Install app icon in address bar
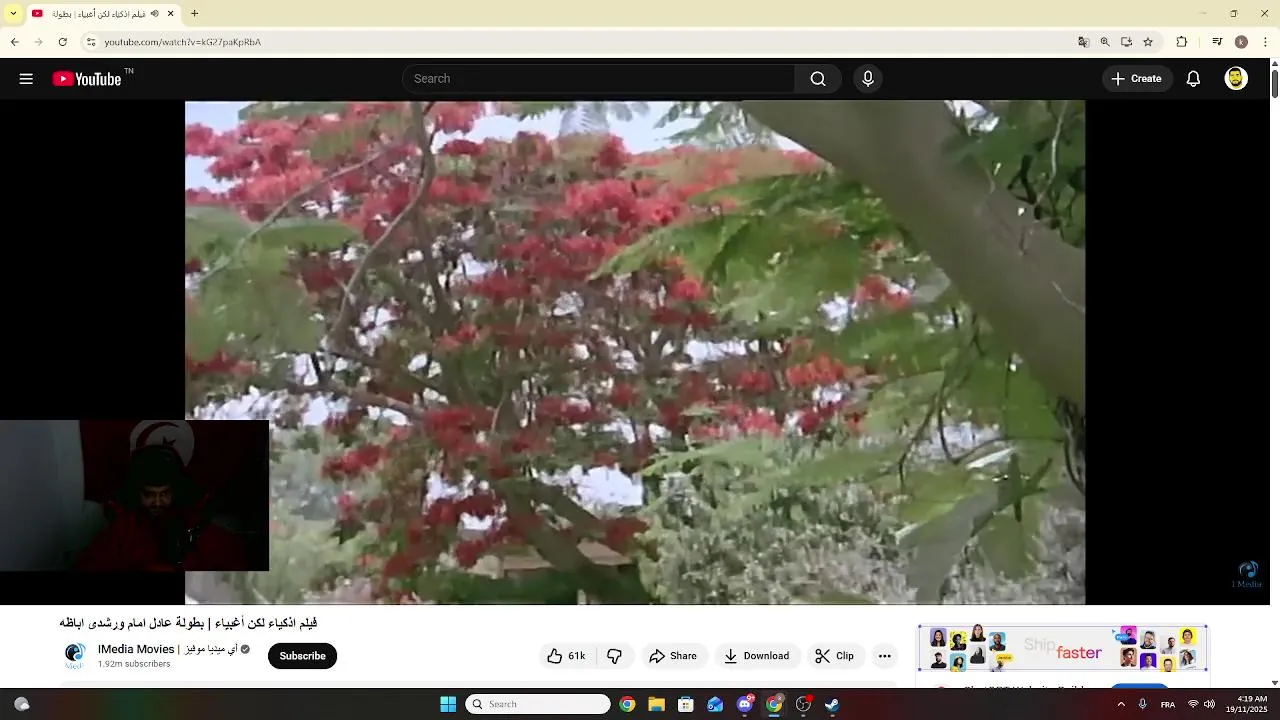The image size is (1280, 720). tap(1126, 42)
